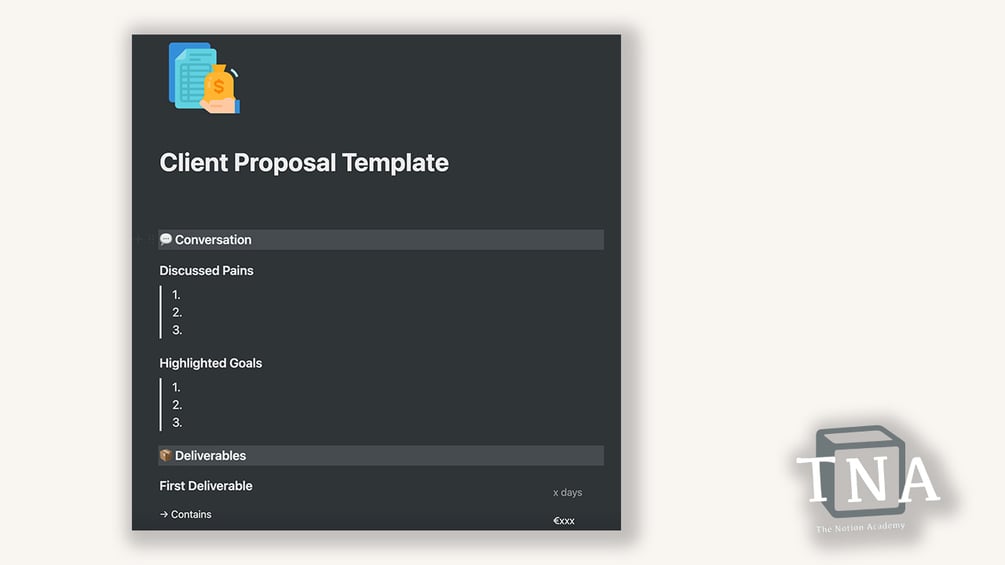Click the speech bubble icon beside Conversation
Viewport: 1005px width, 565px height.
pyautogui.click(x=165, y=240)
